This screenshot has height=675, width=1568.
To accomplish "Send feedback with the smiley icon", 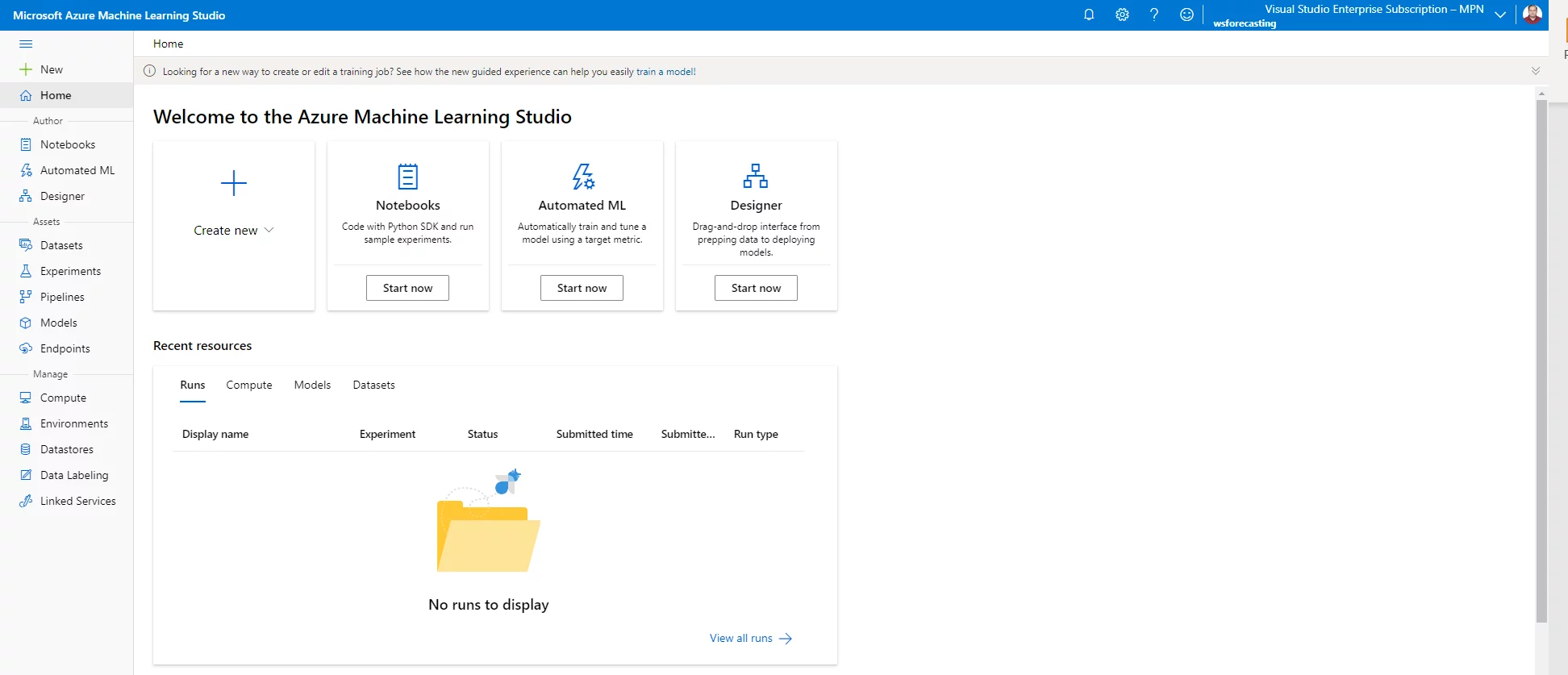I will (1186, 15).
